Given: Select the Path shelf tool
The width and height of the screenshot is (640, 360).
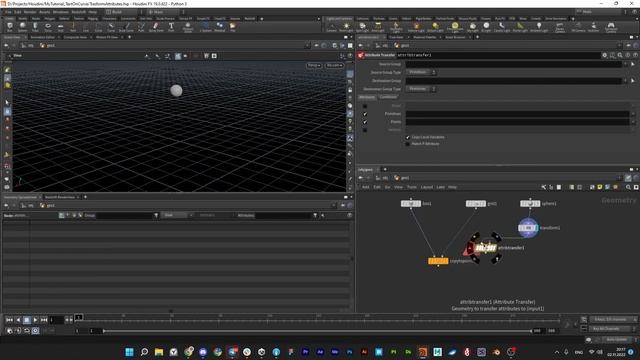Looking at the screenshot, I should pos(141,27).
